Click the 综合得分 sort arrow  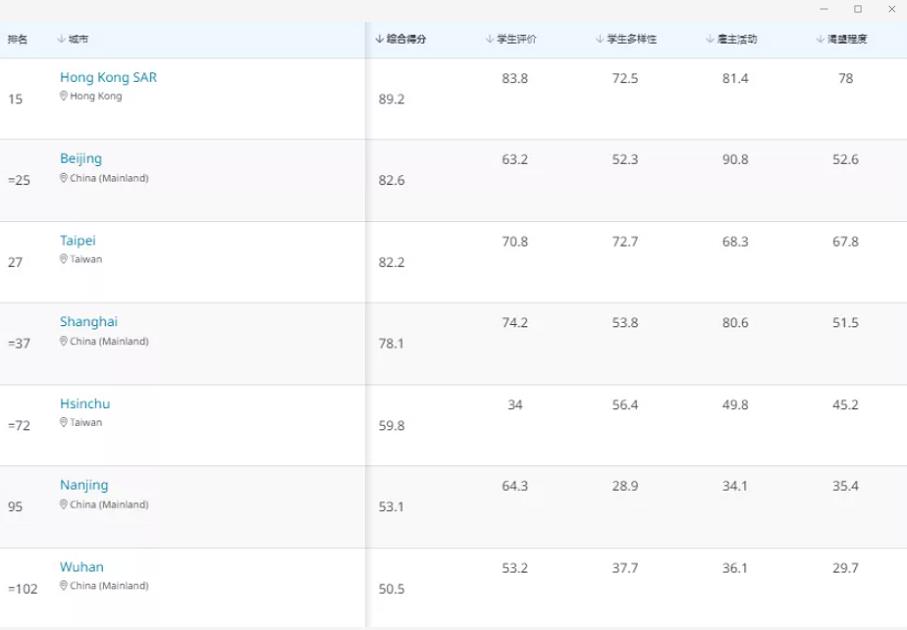tap(379, 39)
